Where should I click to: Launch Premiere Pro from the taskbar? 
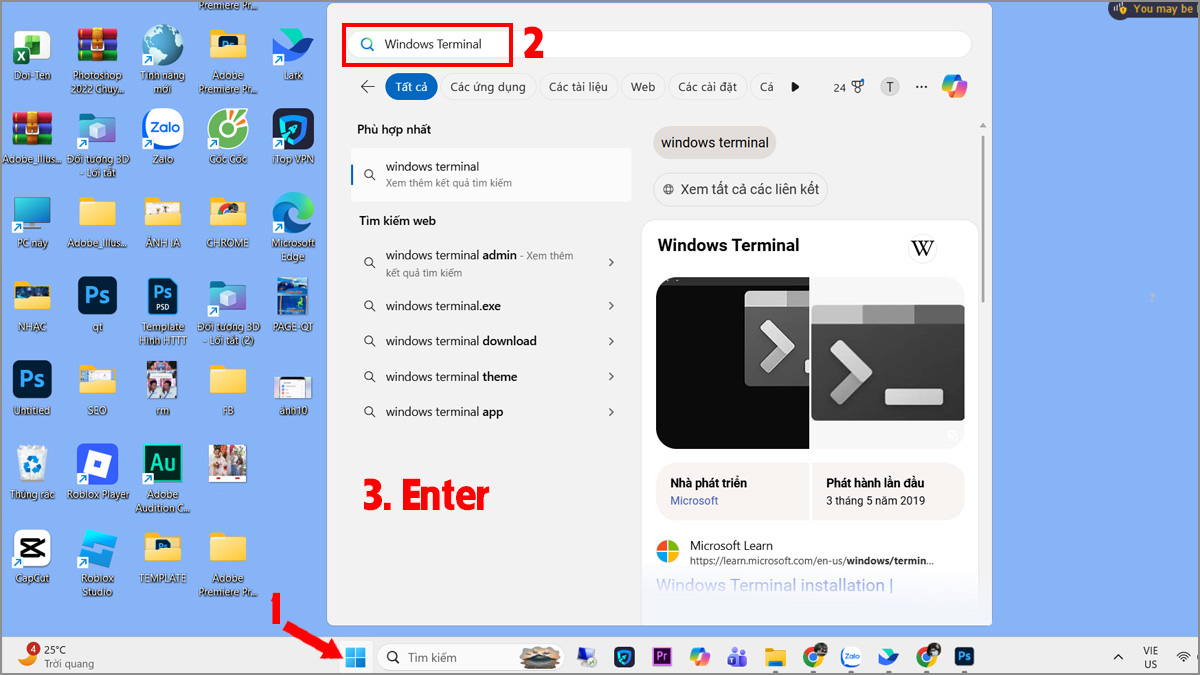[662, 657]
